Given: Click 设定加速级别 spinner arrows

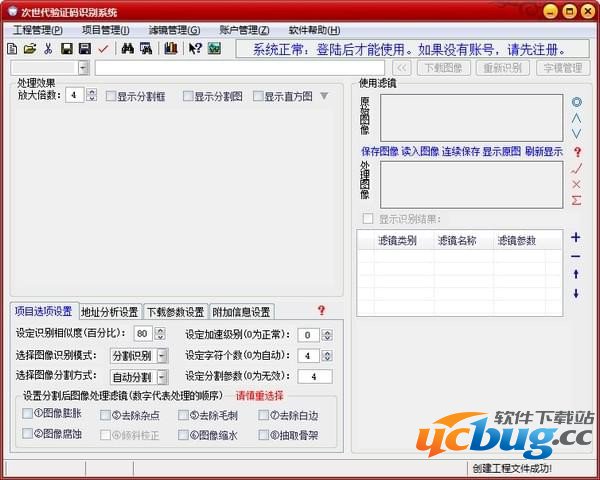Looking at the screenshot, I should coord(327,335).
